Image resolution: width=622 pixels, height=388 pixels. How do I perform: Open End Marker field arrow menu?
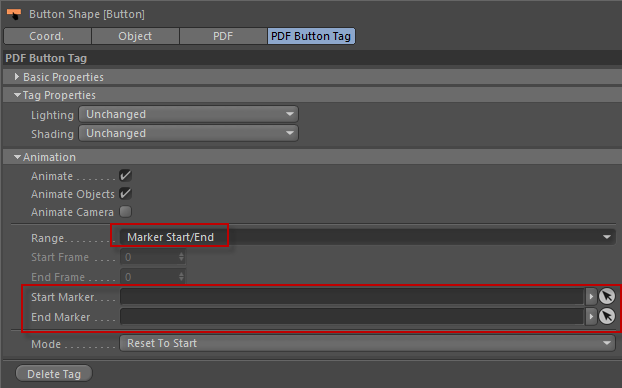pyautogui.click(x=591, y=316)
